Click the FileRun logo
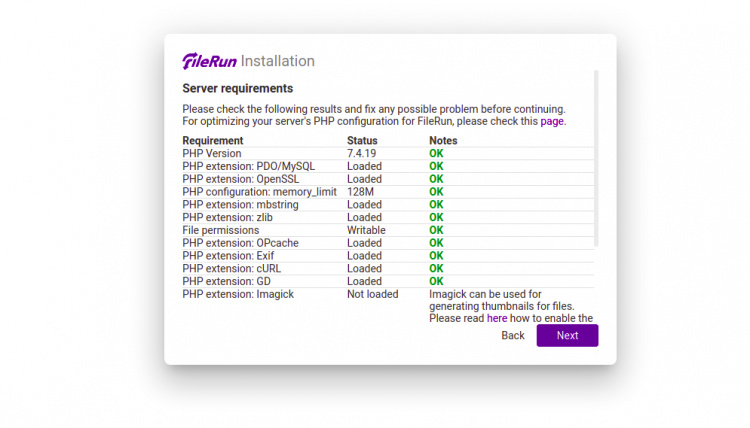This screenshot has width=750, height=428. (209, 61)
